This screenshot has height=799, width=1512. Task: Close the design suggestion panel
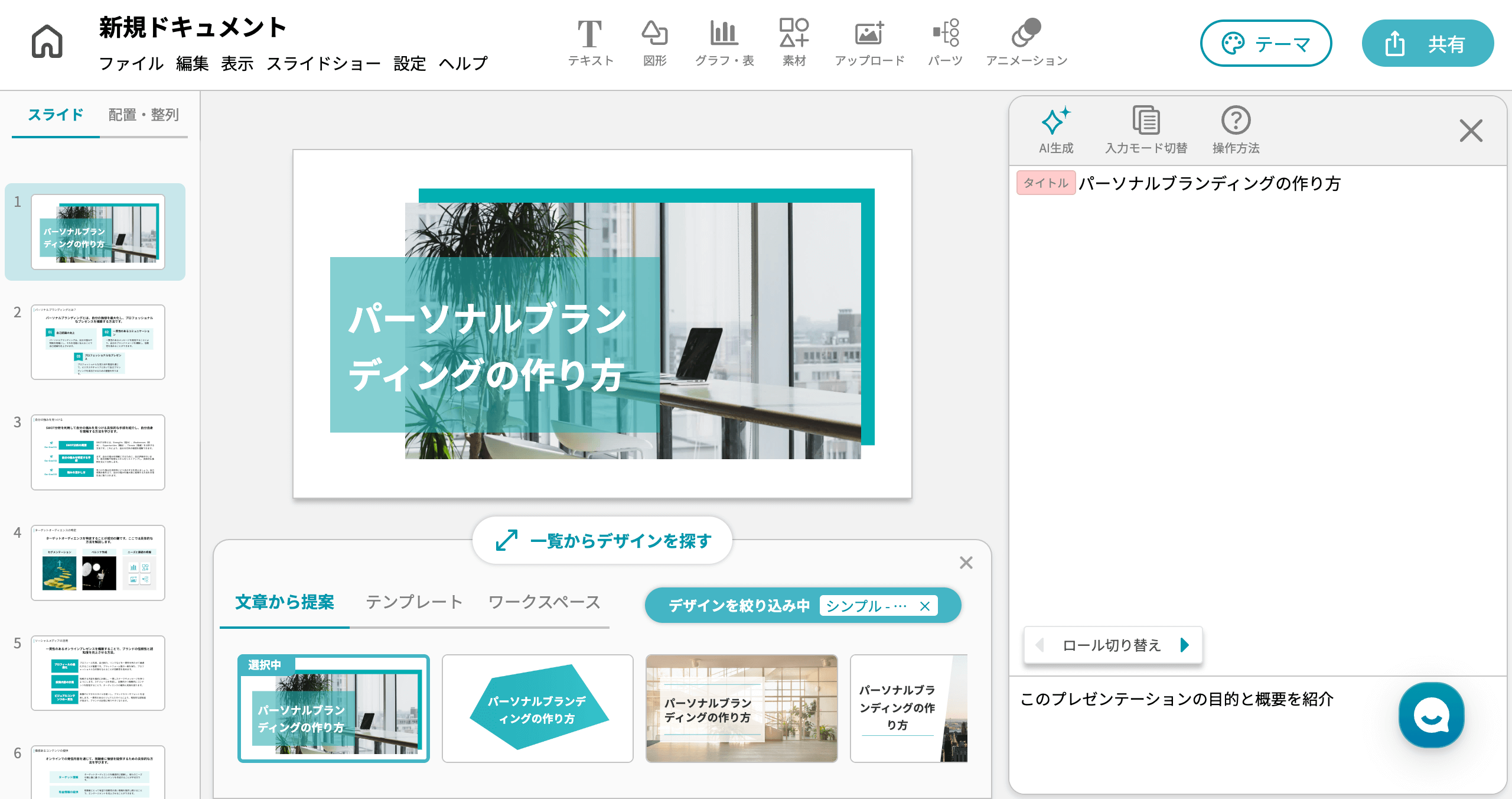click(966, 562)
